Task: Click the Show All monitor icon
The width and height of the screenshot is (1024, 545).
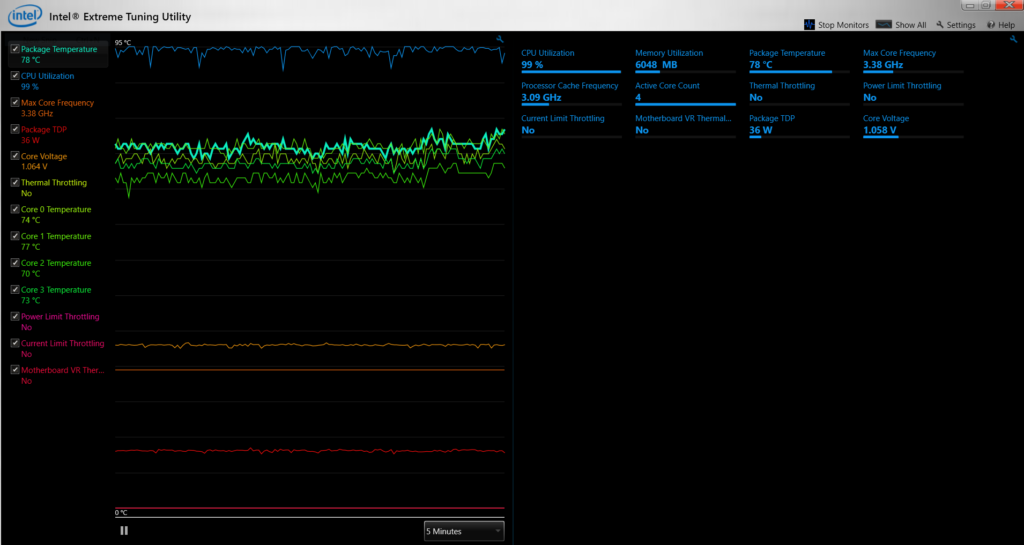Action: click(x=884, y=25)
